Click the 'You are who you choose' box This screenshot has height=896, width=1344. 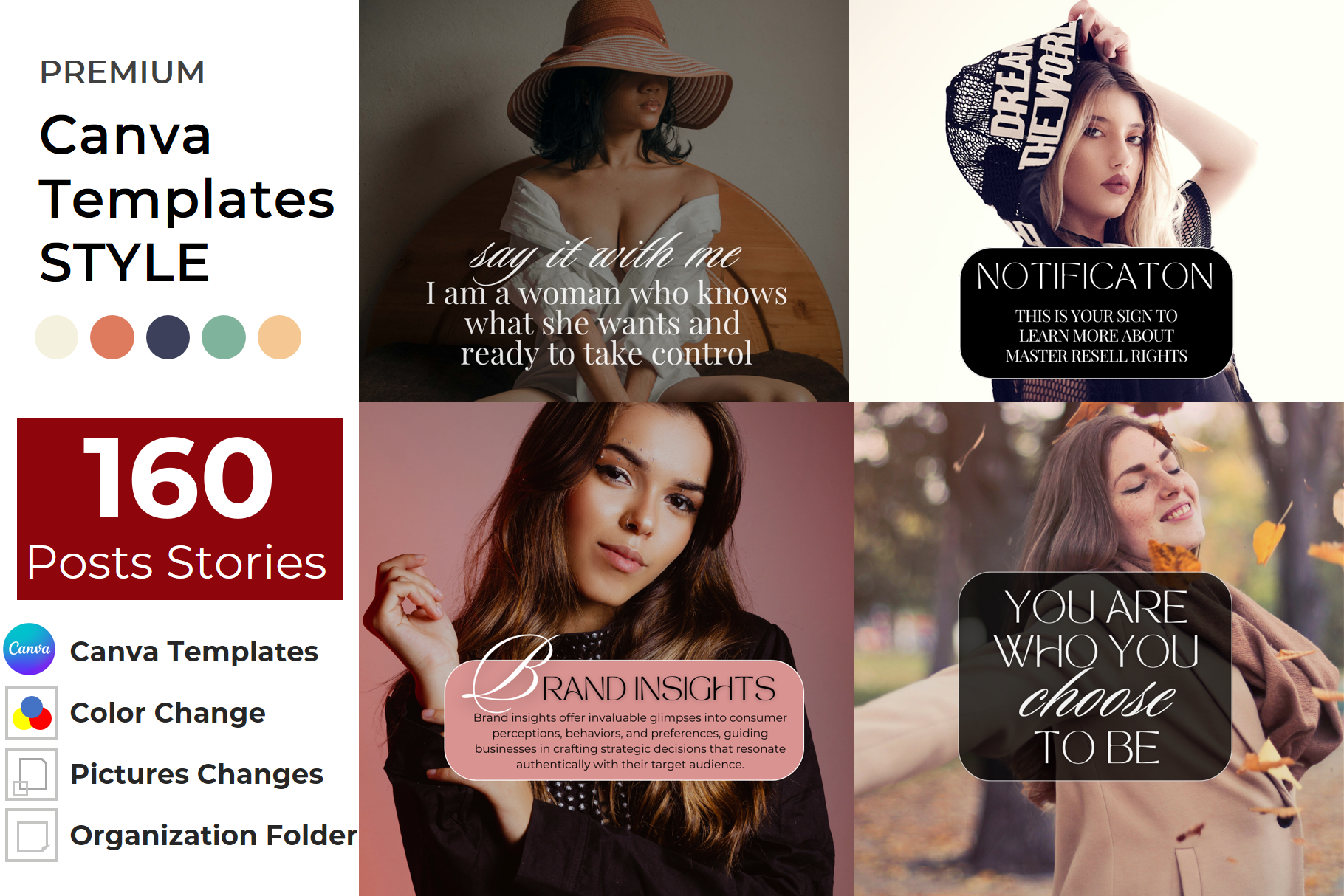(1095, 676)
